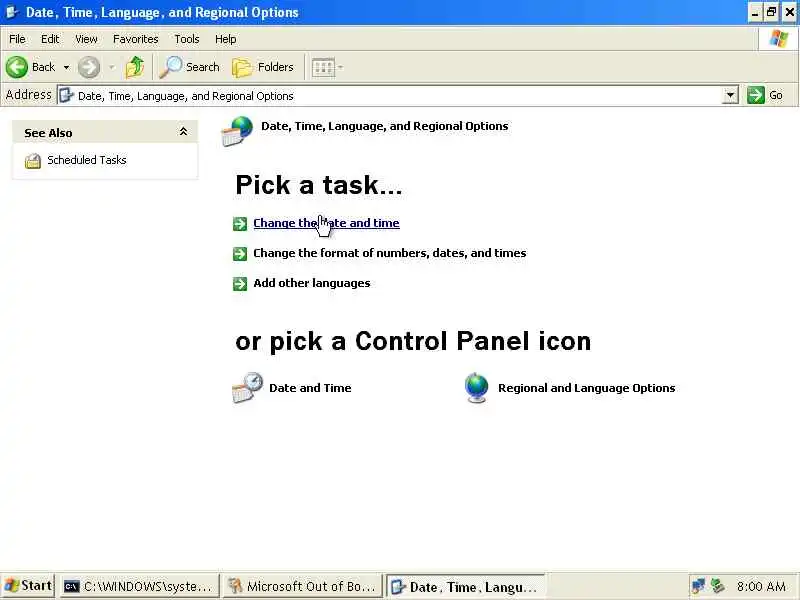The height and width of the screenshot is (600, 800).
Task: Open Regional and Language Options label
Action: tap(587, 388)
